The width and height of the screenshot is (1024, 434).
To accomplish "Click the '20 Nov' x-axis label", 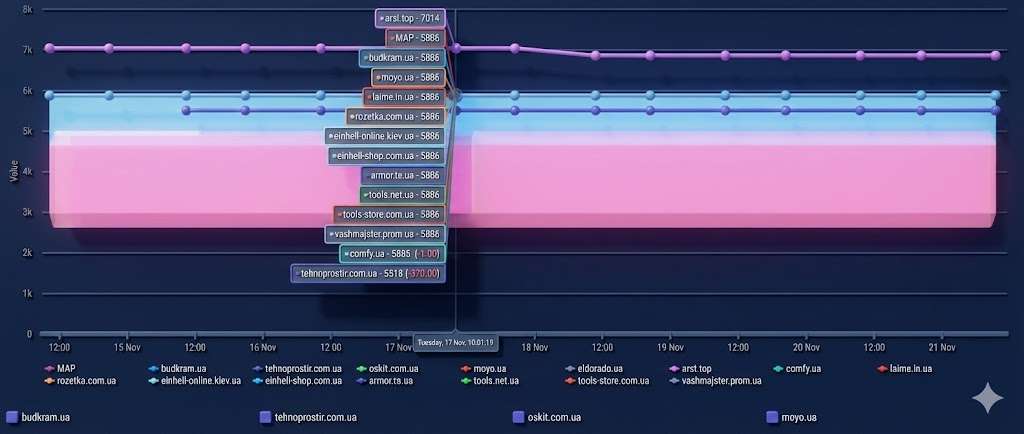I will [x=806, y=347].
